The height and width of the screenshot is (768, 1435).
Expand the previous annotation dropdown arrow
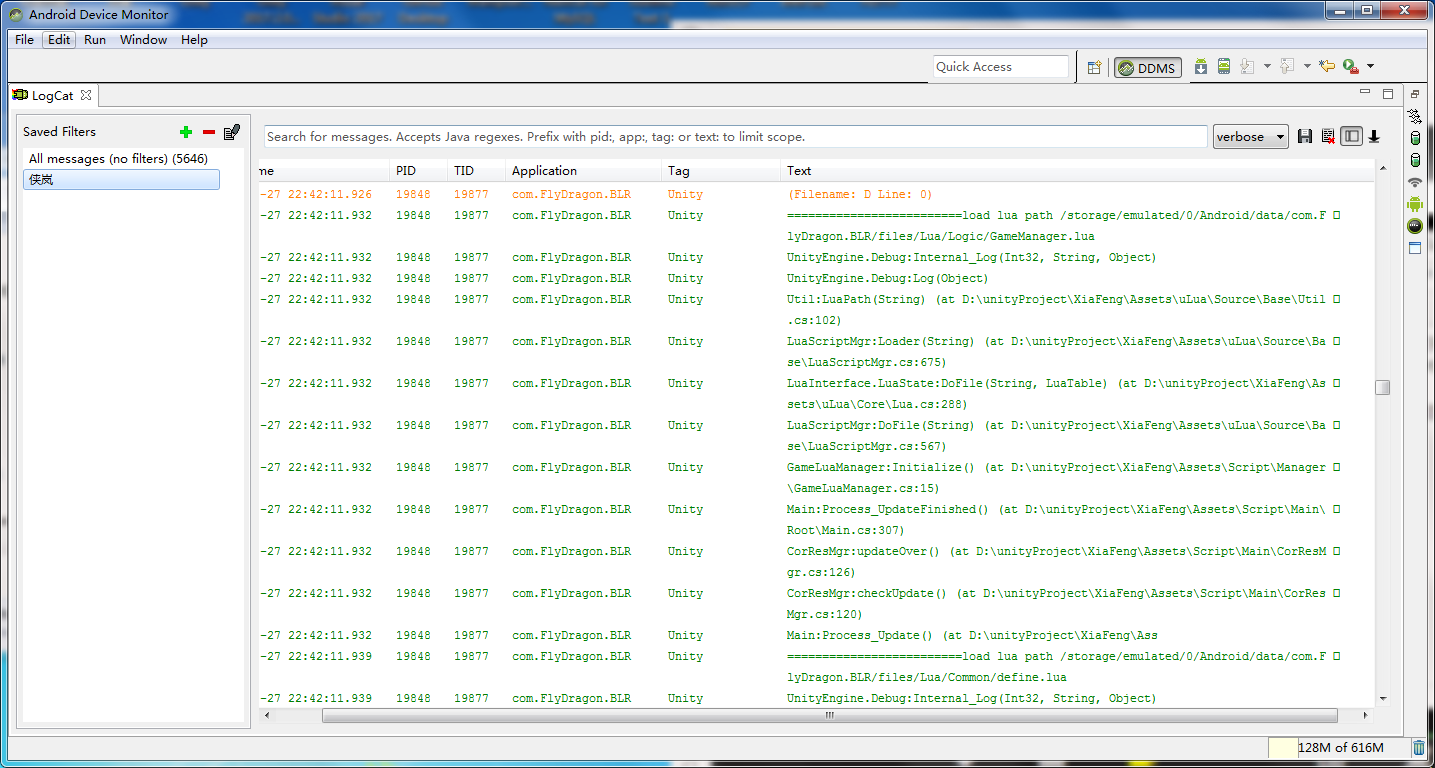point(1308,67)
